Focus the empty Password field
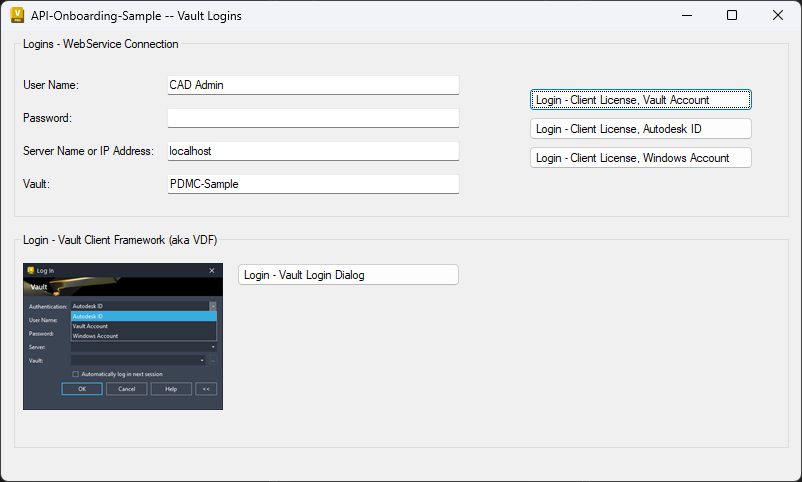The height and width of the screenshot is (482, 802). (x=313, y=118)
